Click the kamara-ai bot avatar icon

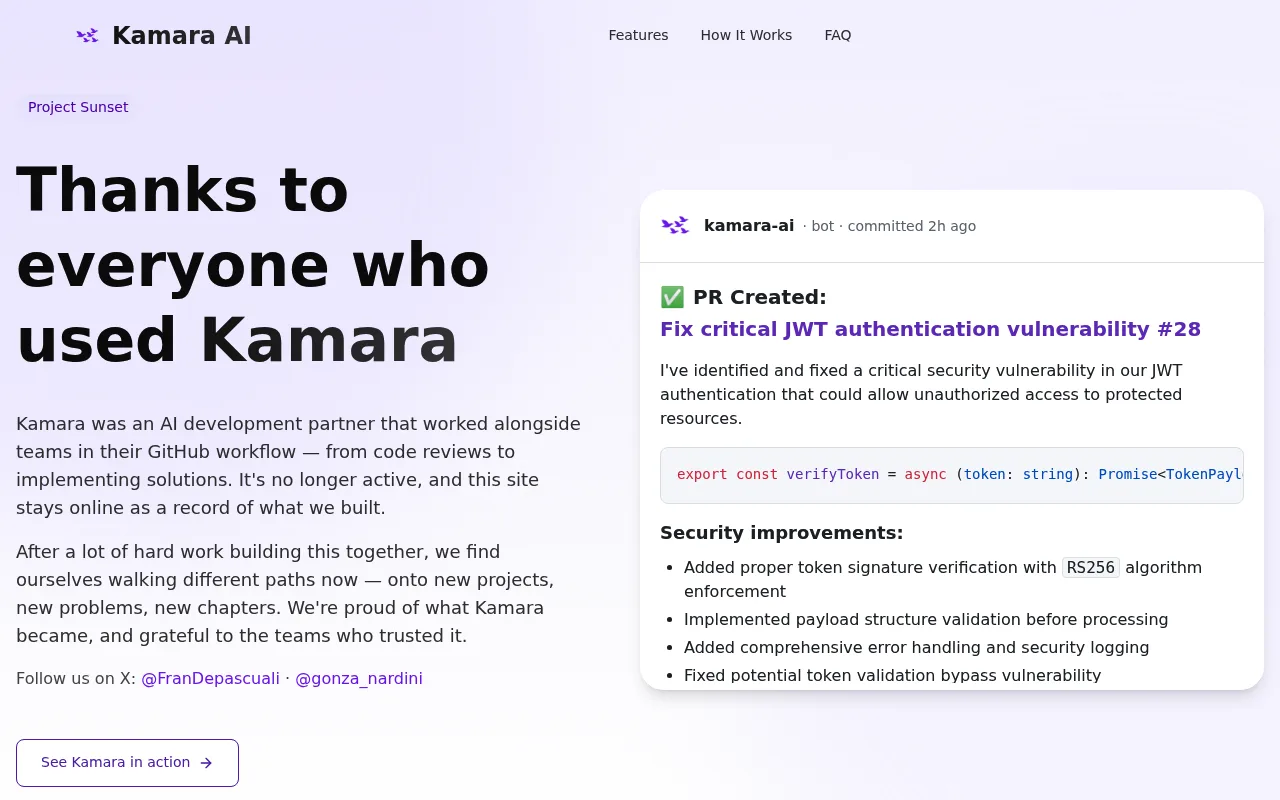point(675,226)
